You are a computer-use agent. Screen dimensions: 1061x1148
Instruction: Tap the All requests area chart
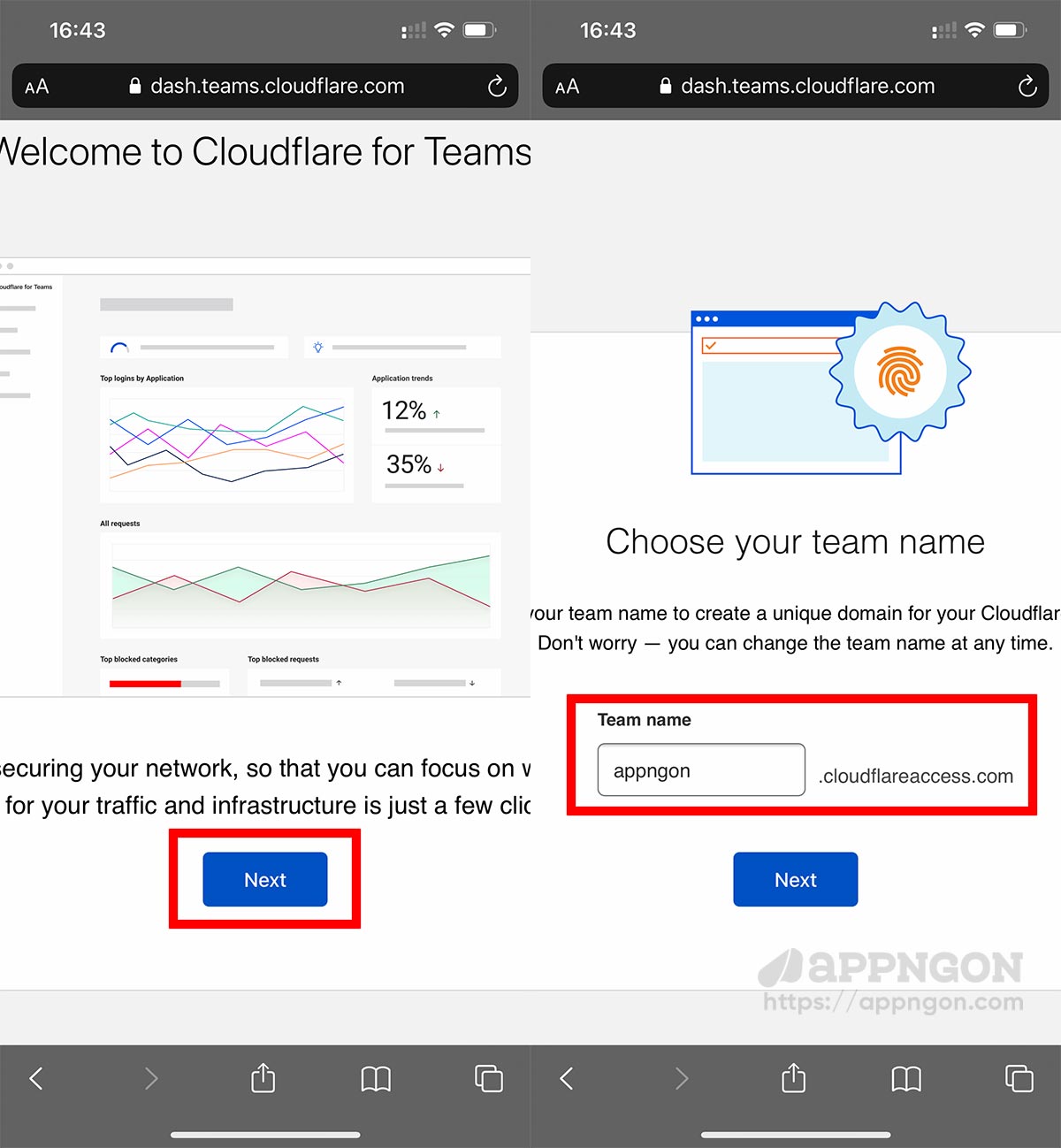(x=301, y=585)
